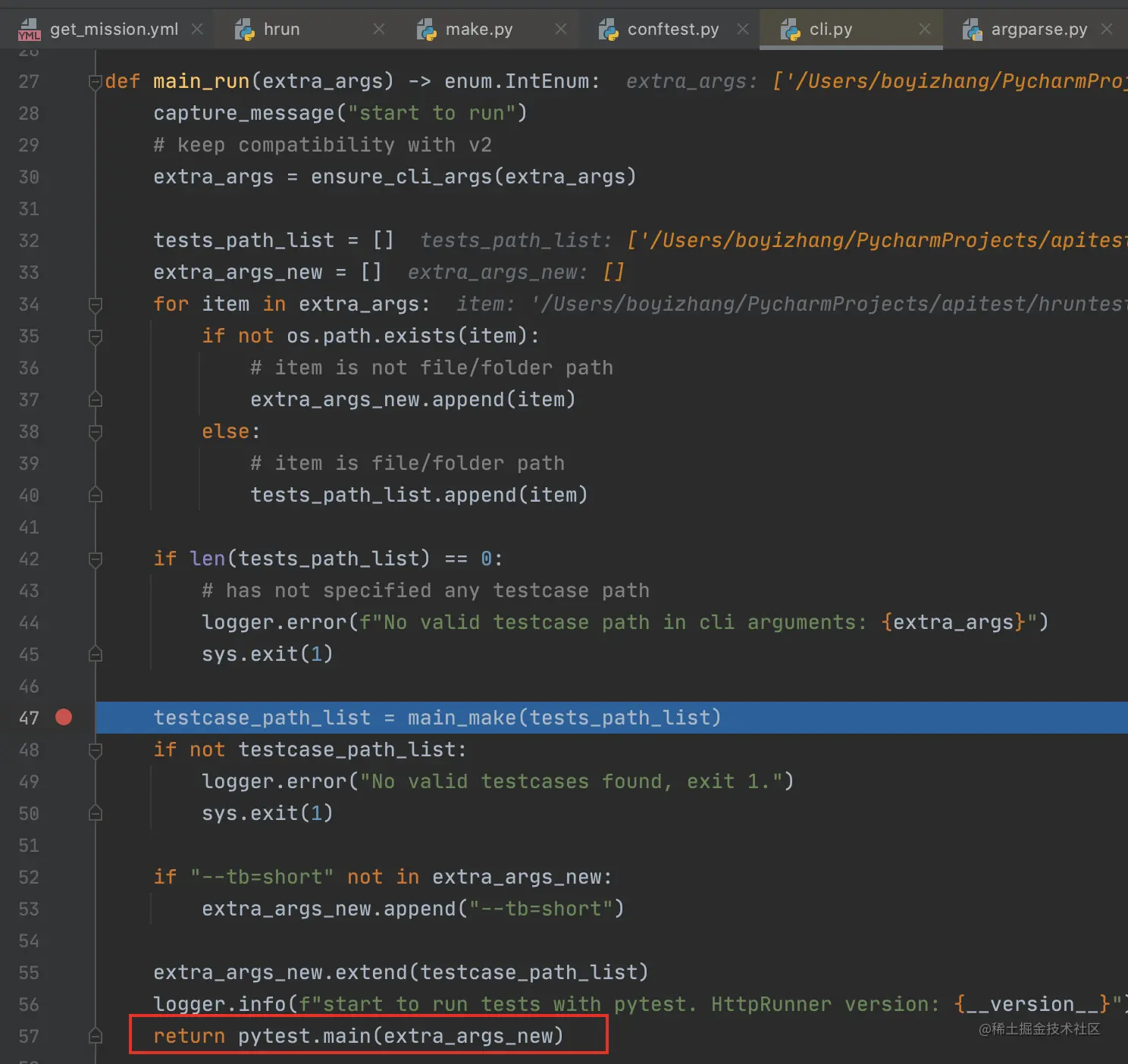Screen dimensions: 1128x1064
Task: Close the make.py tab
Action: tap(561, 30)
